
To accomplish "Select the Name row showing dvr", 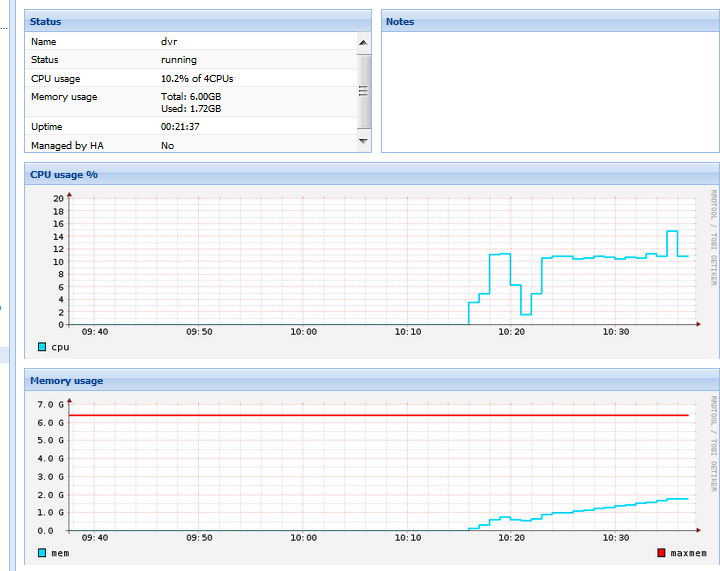I will tap(191, 41).
